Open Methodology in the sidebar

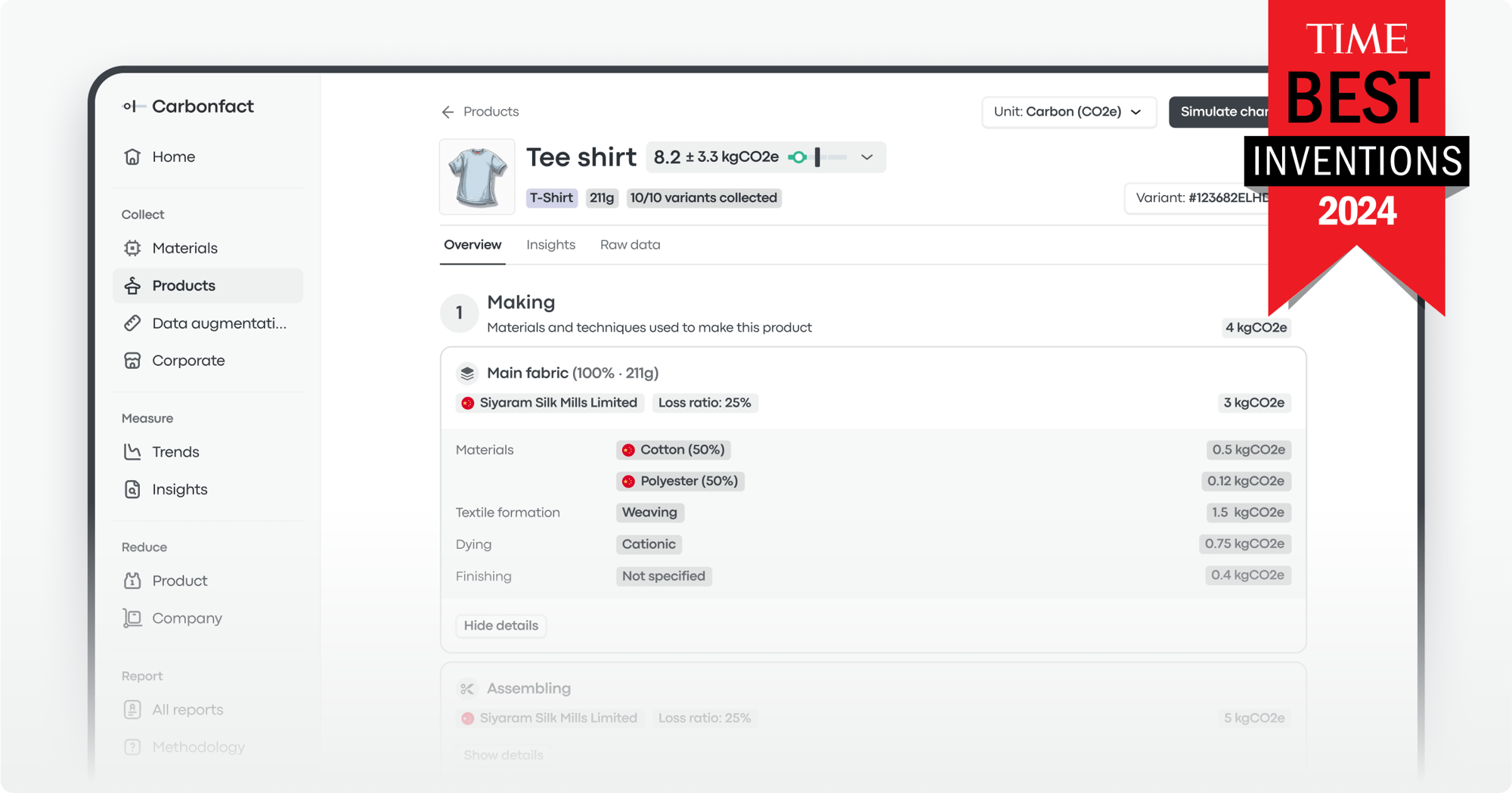208,747
